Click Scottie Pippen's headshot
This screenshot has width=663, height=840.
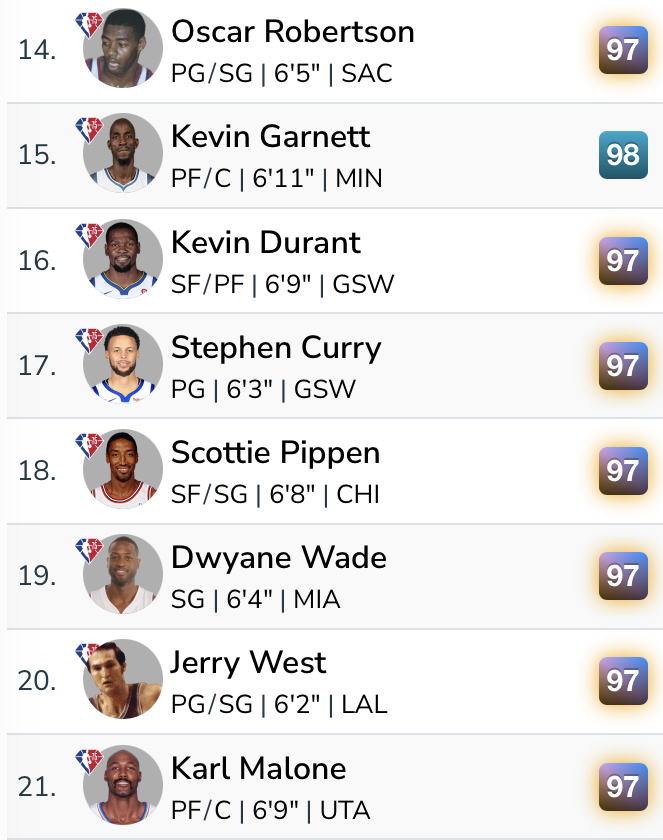coord(123,469)
